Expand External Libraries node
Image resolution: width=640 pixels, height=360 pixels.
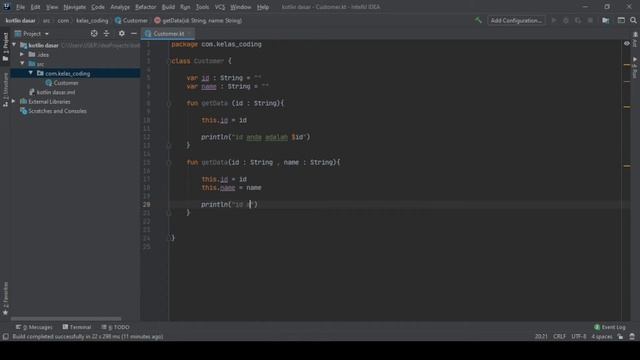pos(14,101)
